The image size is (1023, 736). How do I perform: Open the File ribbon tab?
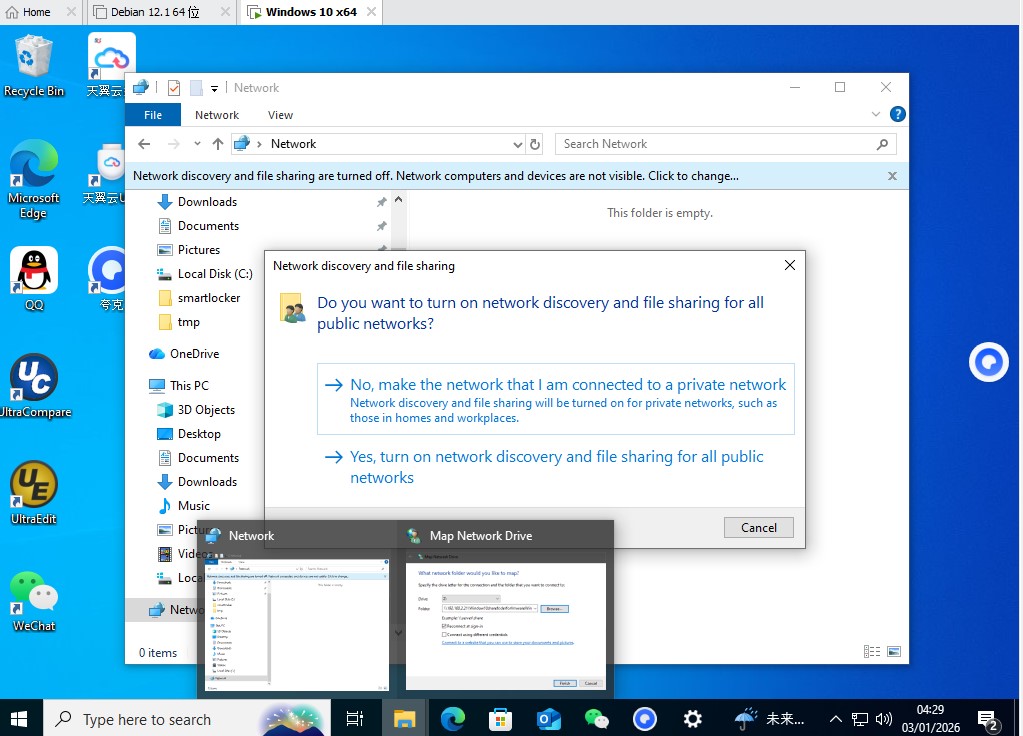[153, 115]
